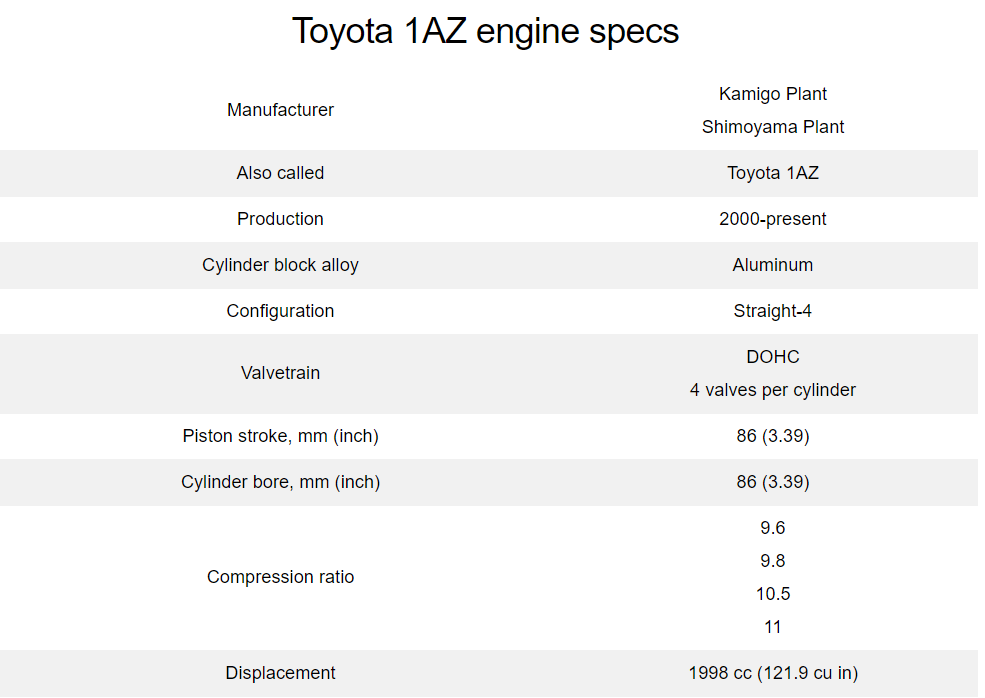Click the 10.5 compression ratio value

tap(772, 594)
